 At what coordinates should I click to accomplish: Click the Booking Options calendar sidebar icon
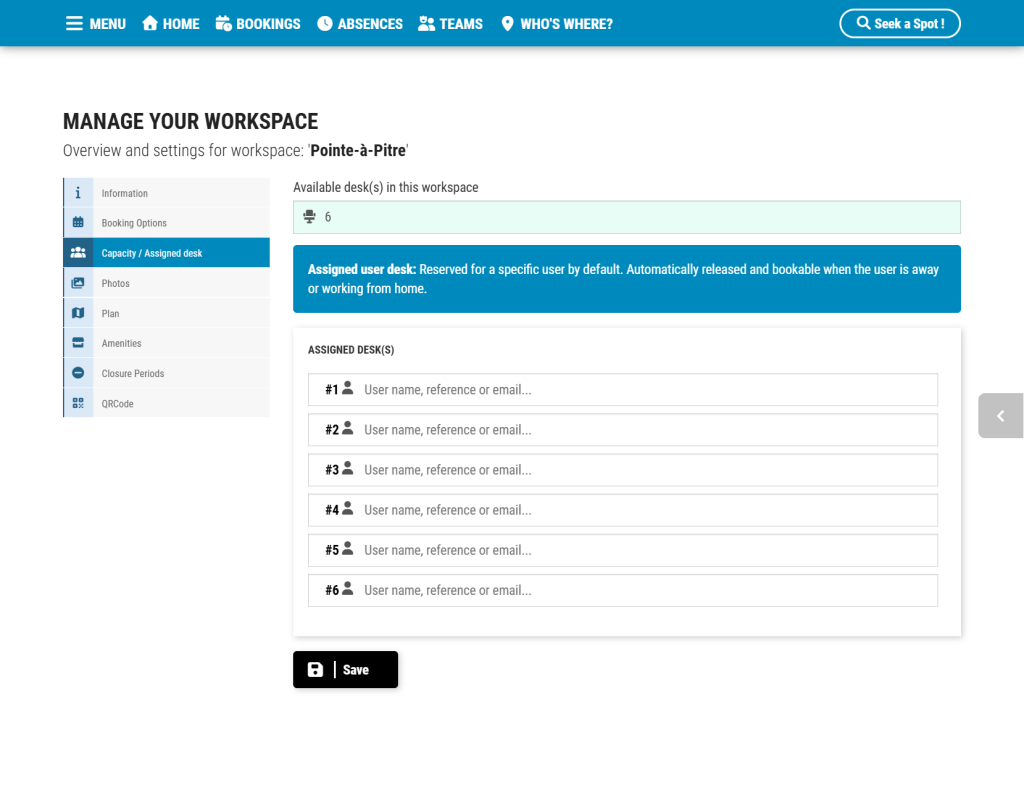click(x=78, y=223)
